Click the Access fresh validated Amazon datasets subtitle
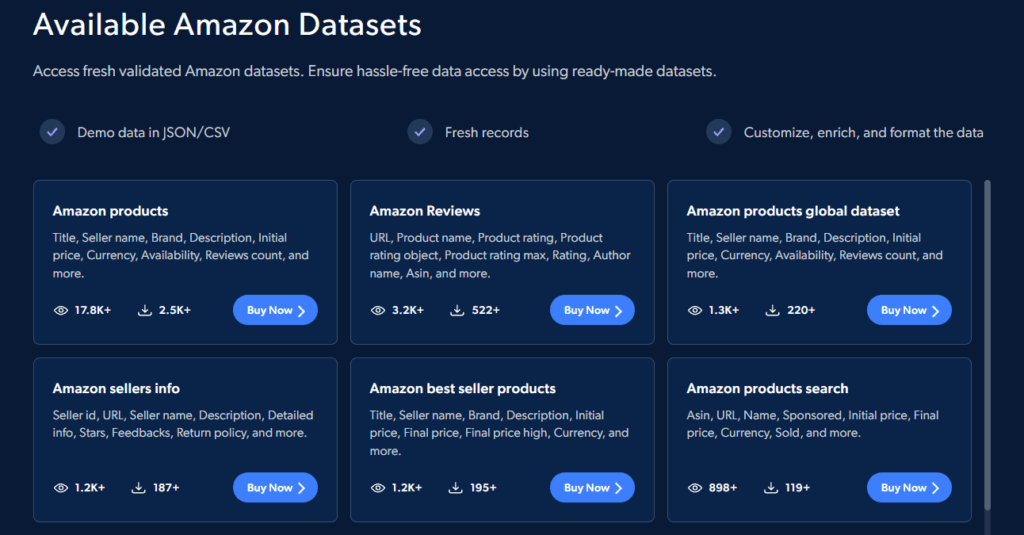 pos(375,71)
